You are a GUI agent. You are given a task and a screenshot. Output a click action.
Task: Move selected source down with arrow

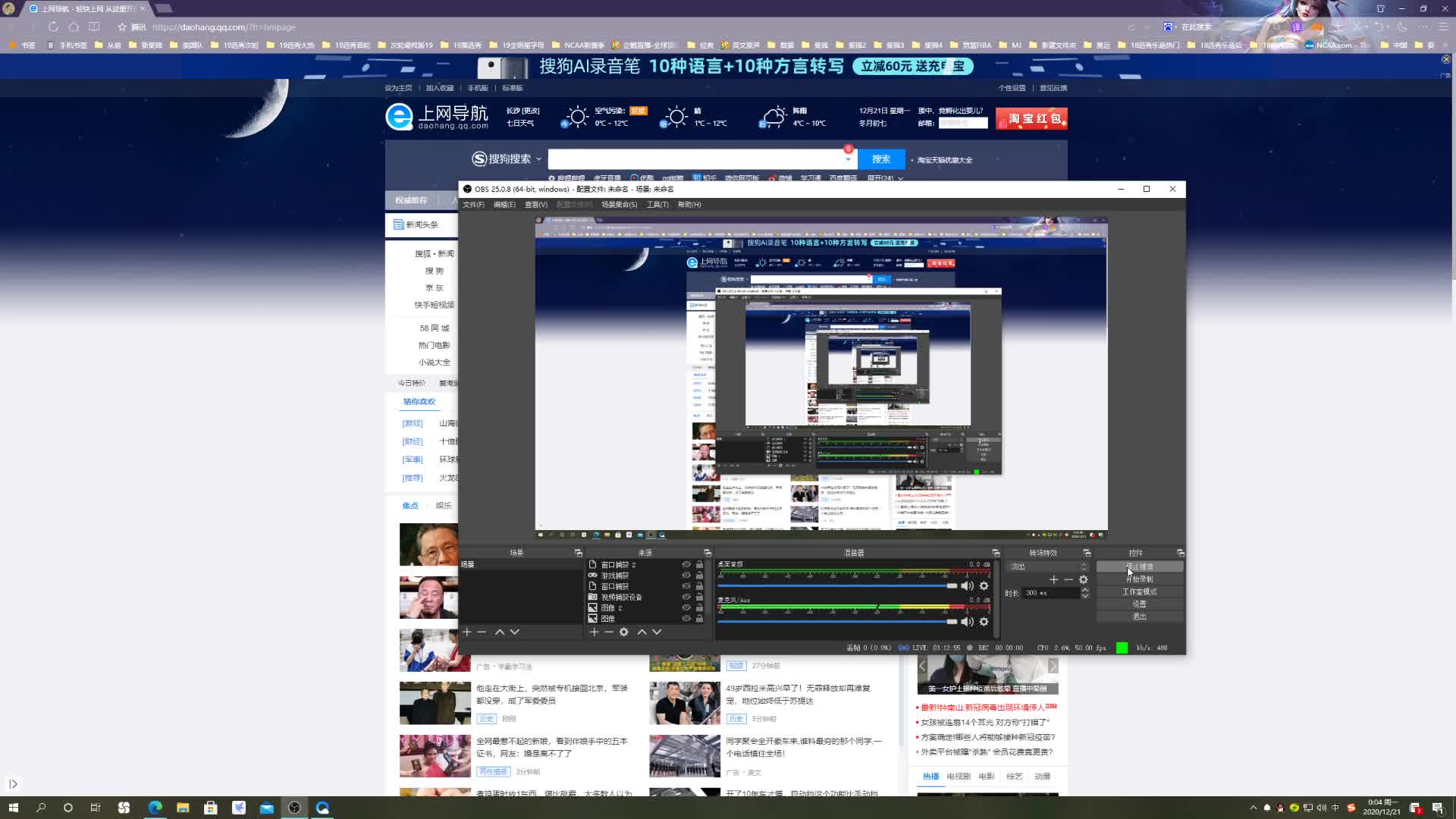coord(657,632)
